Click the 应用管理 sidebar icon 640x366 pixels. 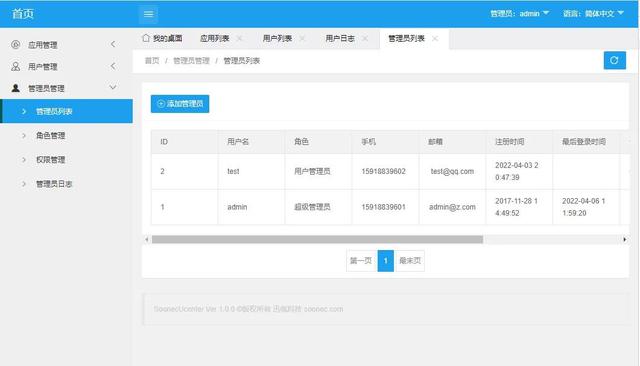click(16, 44)
